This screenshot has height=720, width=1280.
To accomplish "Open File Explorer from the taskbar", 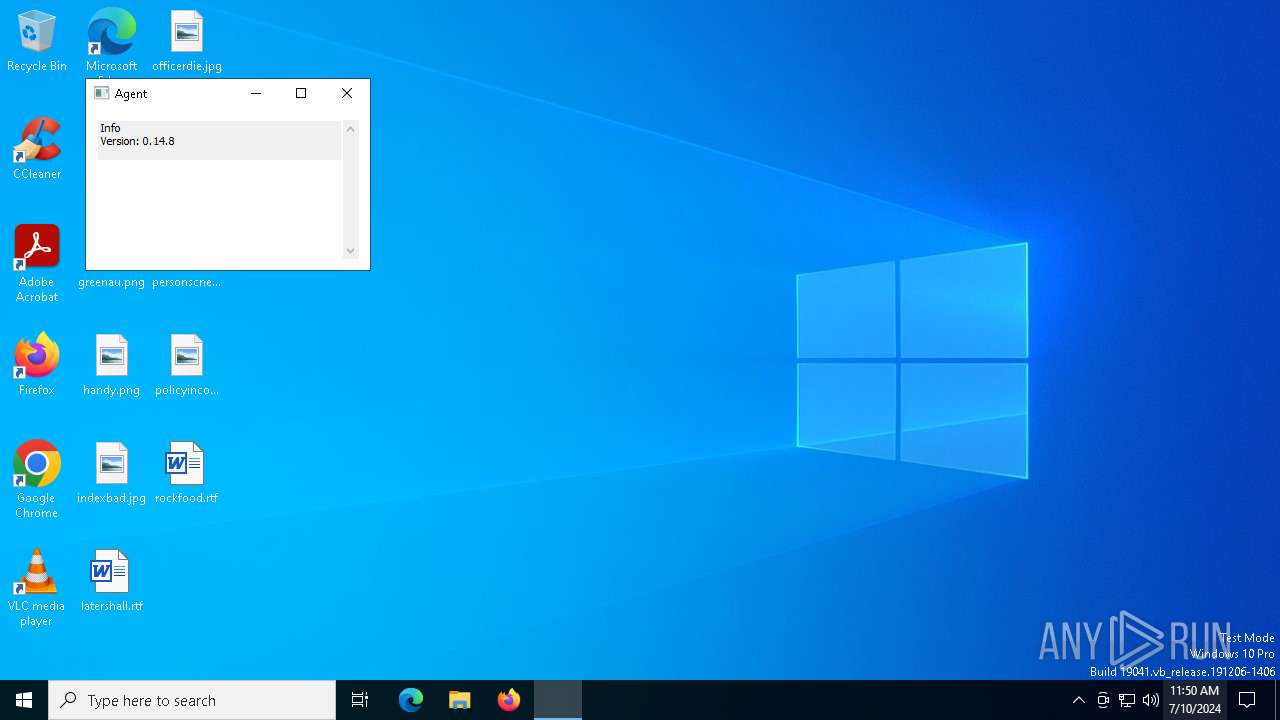I will click(459, 700).
